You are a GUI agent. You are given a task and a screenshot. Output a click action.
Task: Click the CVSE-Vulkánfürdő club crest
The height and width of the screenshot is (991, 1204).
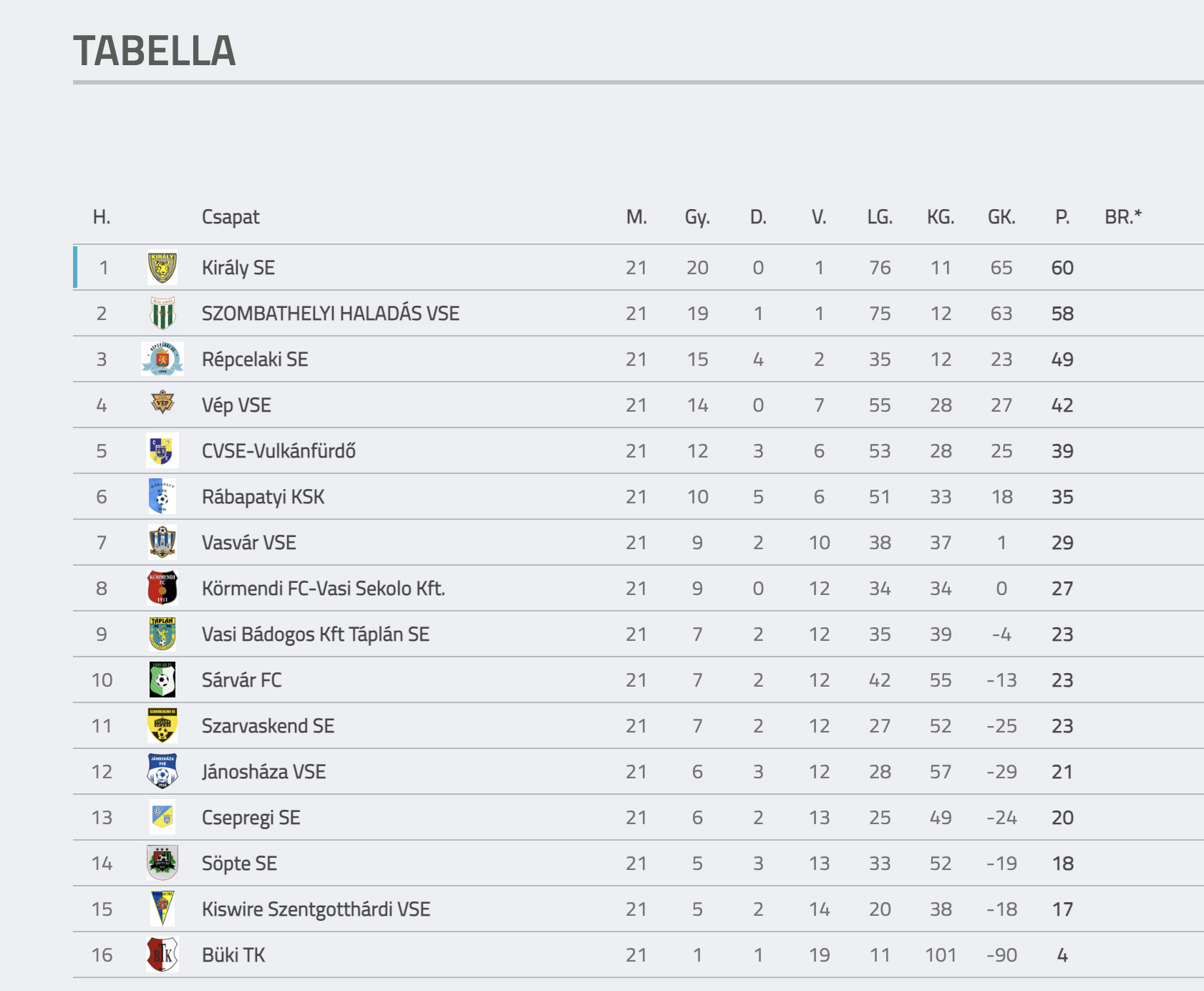[x=162, y=451]
